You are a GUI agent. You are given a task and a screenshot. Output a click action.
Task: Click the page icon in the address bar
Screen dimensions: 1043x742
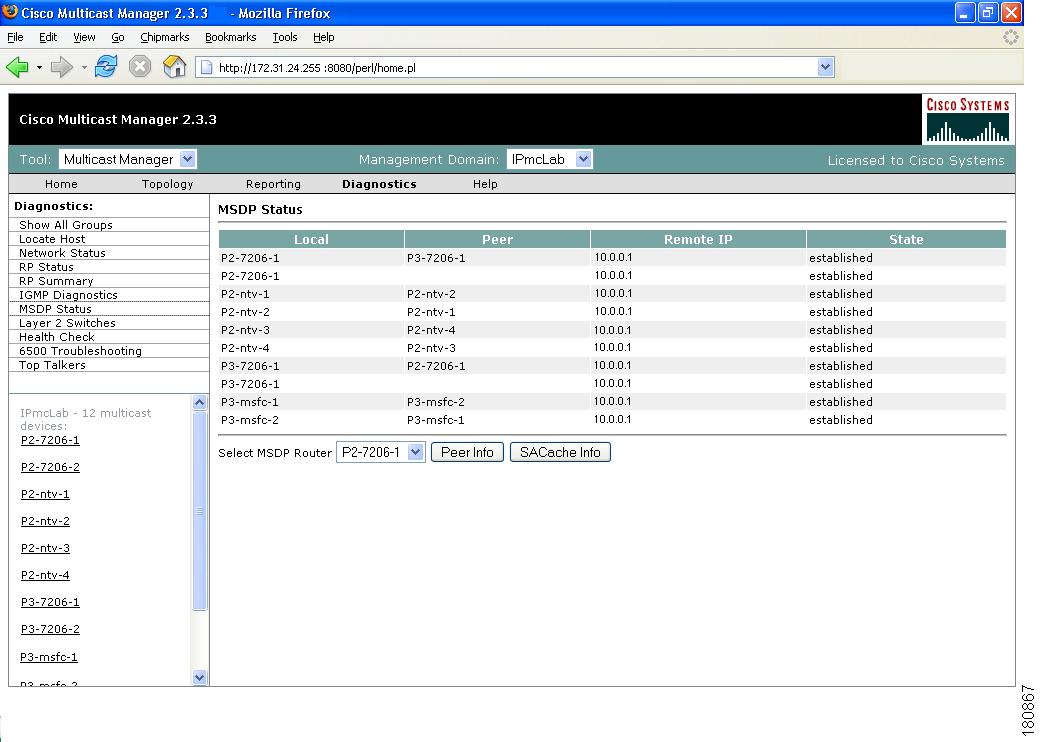point(207,67)
